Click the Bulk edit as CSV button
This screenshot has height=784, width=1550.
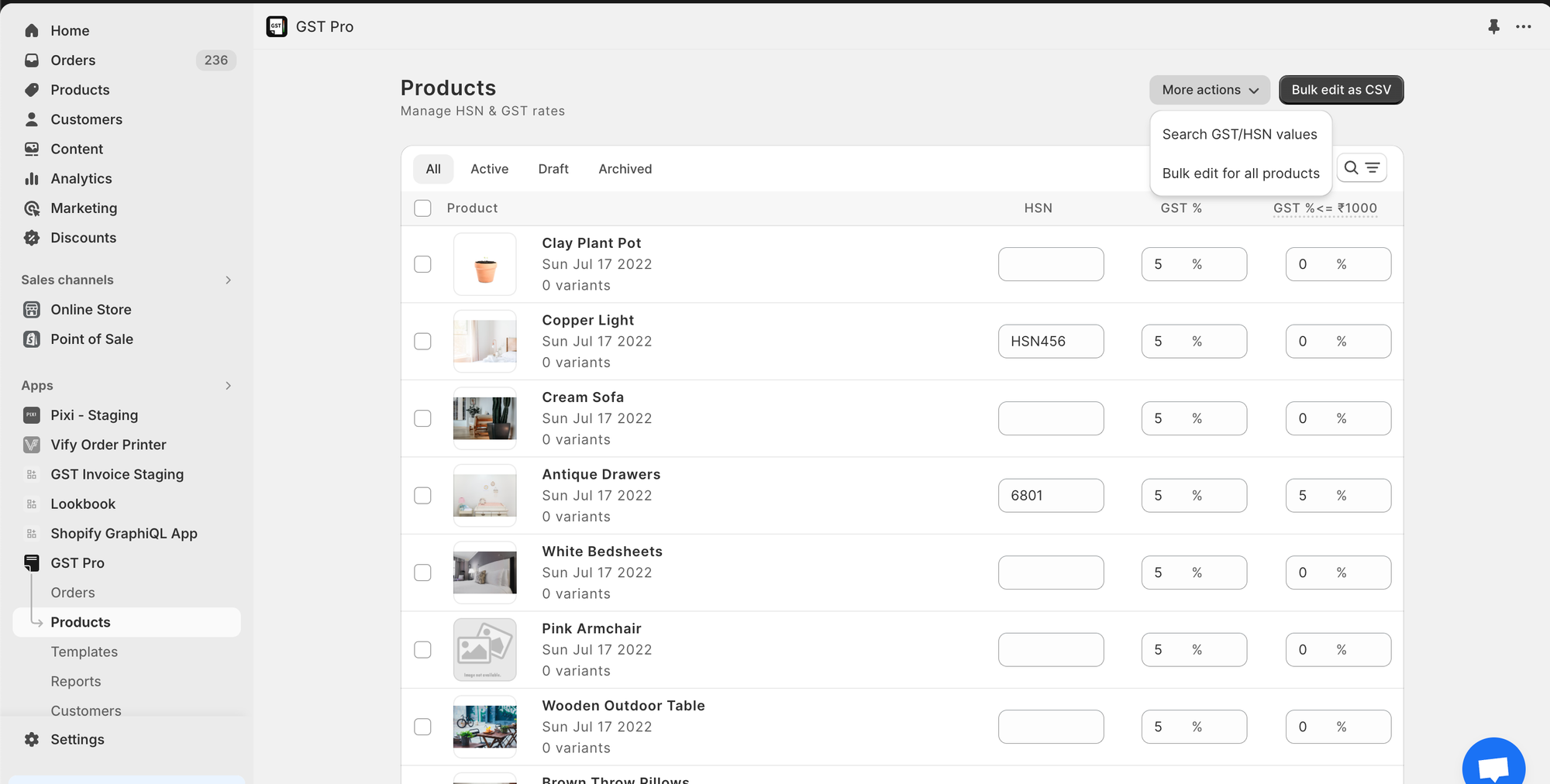coord(1341,90)
